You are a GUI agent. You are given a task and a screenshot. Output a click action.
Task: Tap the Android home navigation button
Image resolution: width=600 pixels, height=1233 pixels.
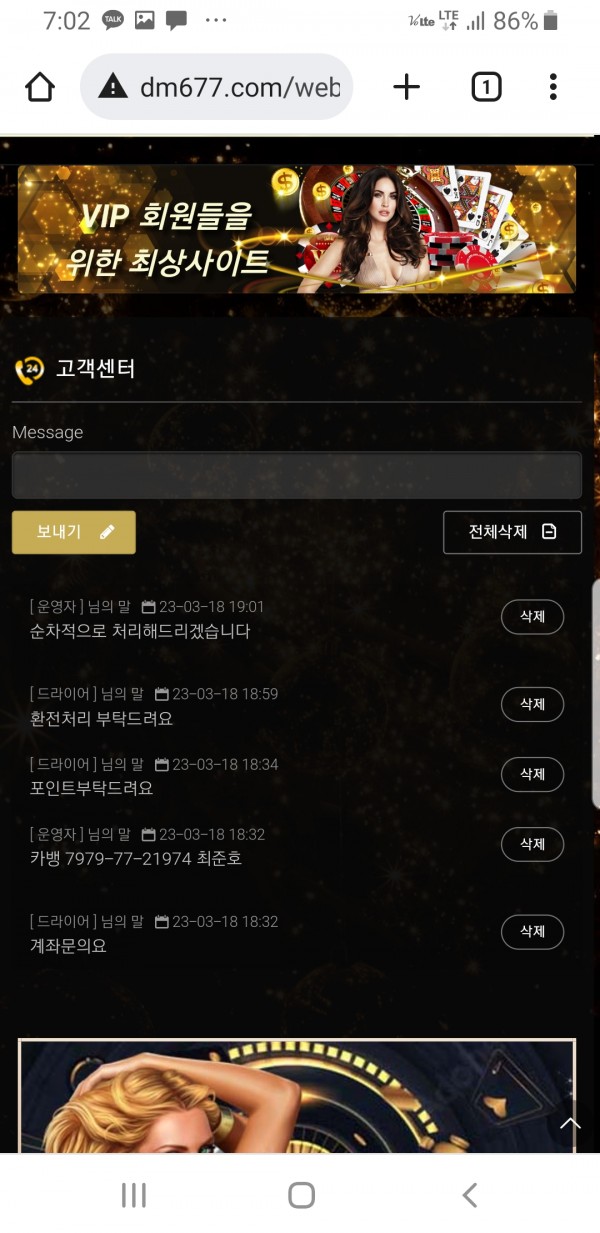point(301,1195)
